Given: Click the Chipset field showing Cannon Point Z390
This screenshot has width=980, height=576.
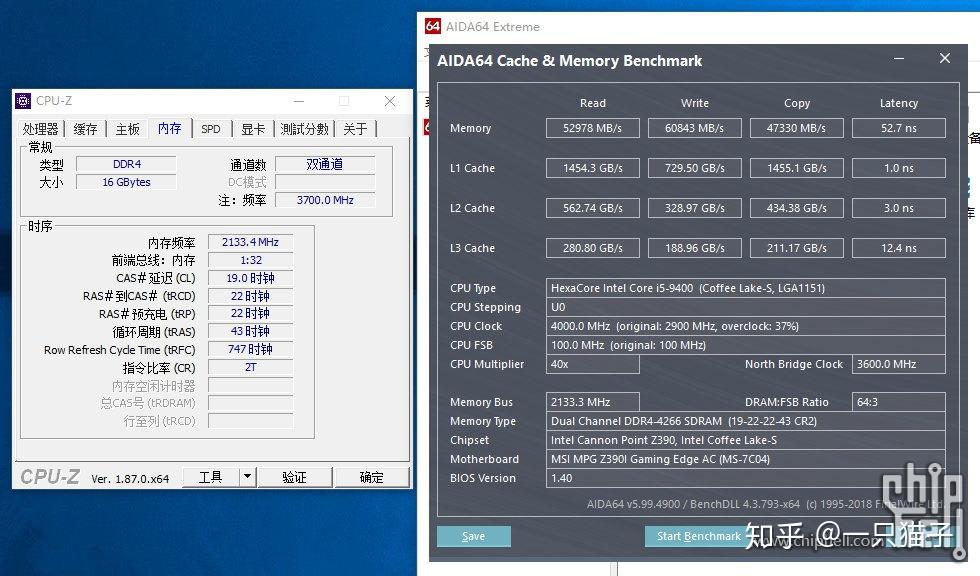Looking at the screenshot, I should (x=746, y=440).
